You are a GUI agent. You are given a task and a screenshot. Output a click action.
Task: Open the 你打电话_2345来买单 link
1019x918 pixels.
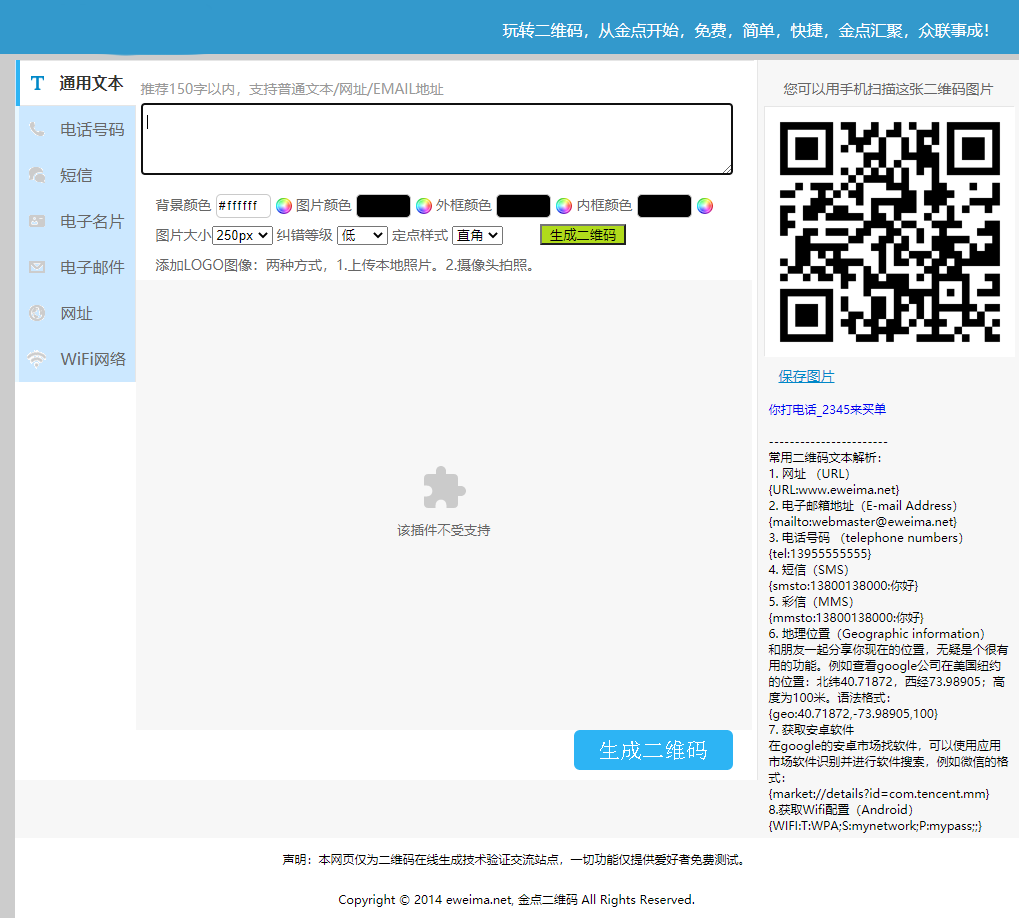pyautogui.click(x=827, y=409)
